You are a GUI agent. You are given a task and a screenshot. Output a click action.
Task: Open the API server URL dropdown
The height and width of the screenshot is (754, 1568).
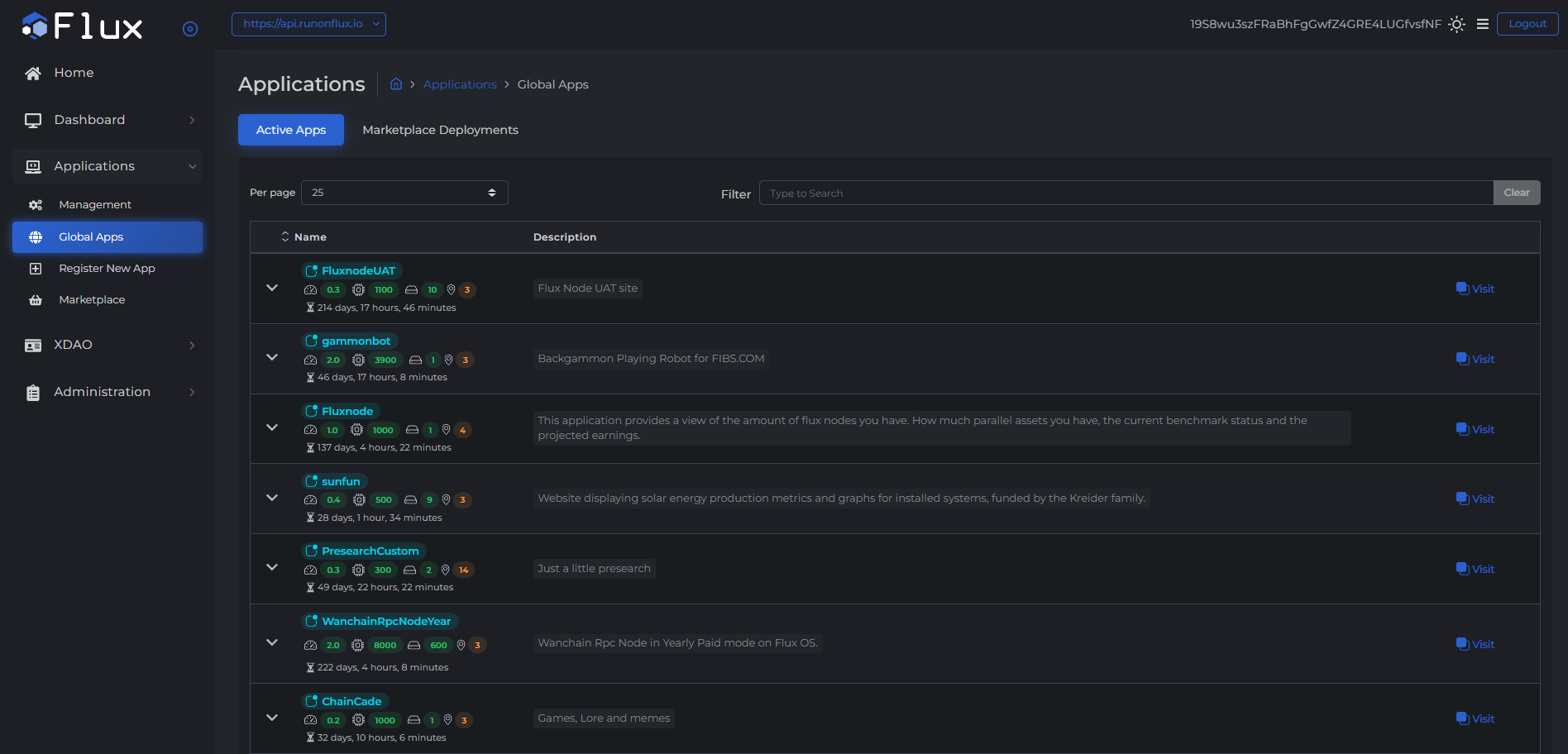308,24
